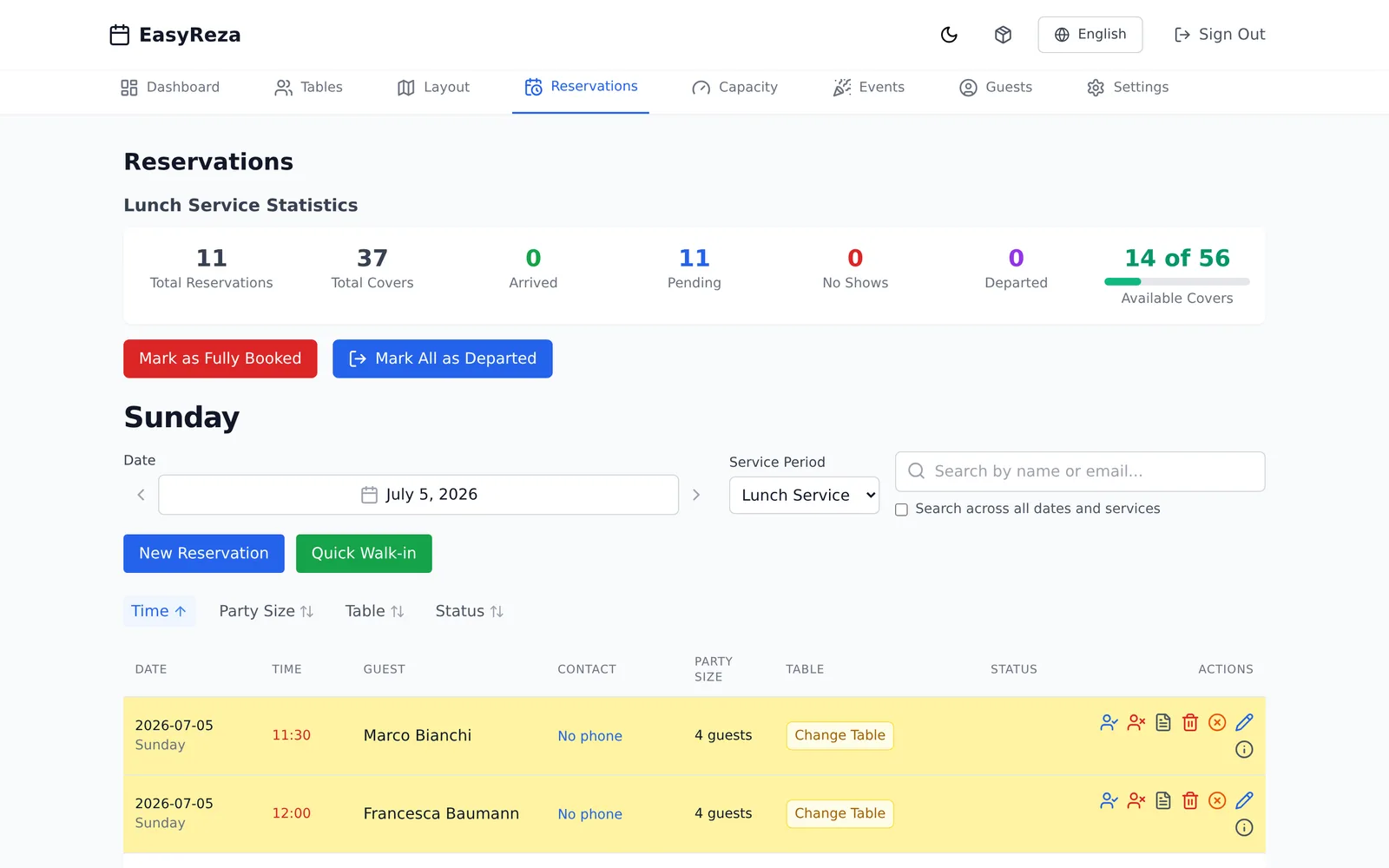Edit Francesca Baumann reservation with pencil
The image size is (1389, 868).
click(1244, 800)
